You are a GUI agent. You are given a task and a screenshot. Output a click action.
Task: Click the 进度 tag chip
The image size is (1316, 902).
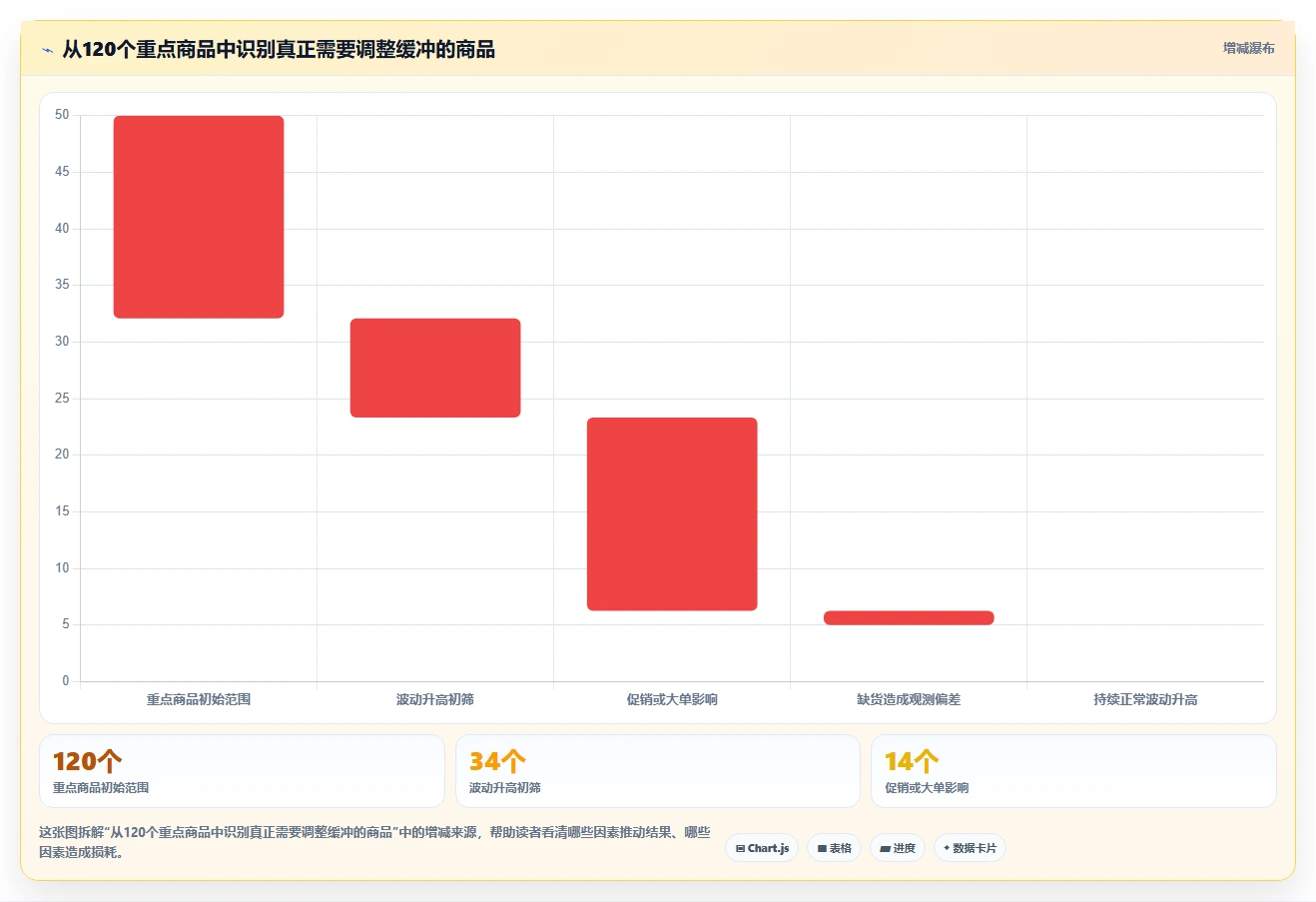[x=898, y=848]
